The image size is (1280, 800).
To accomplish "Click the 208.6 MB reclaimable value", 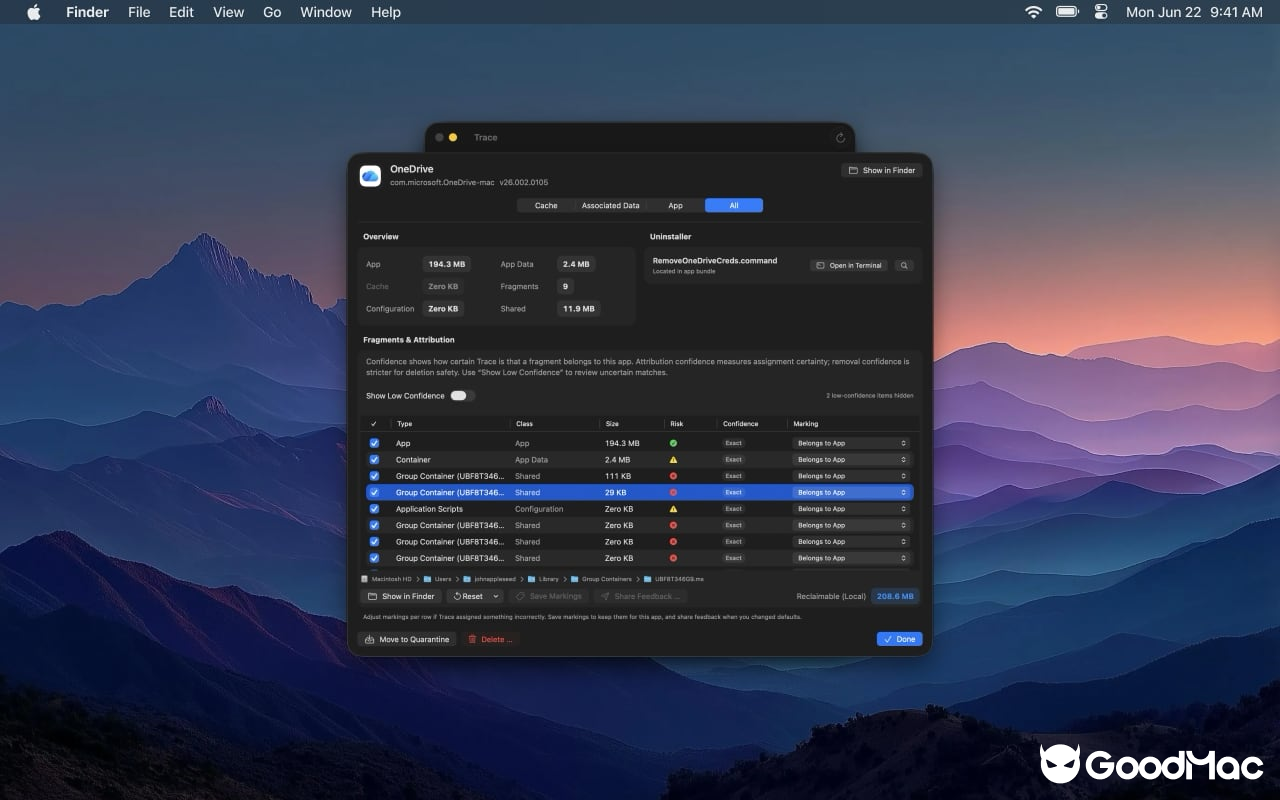I will (x=895, y=596).
